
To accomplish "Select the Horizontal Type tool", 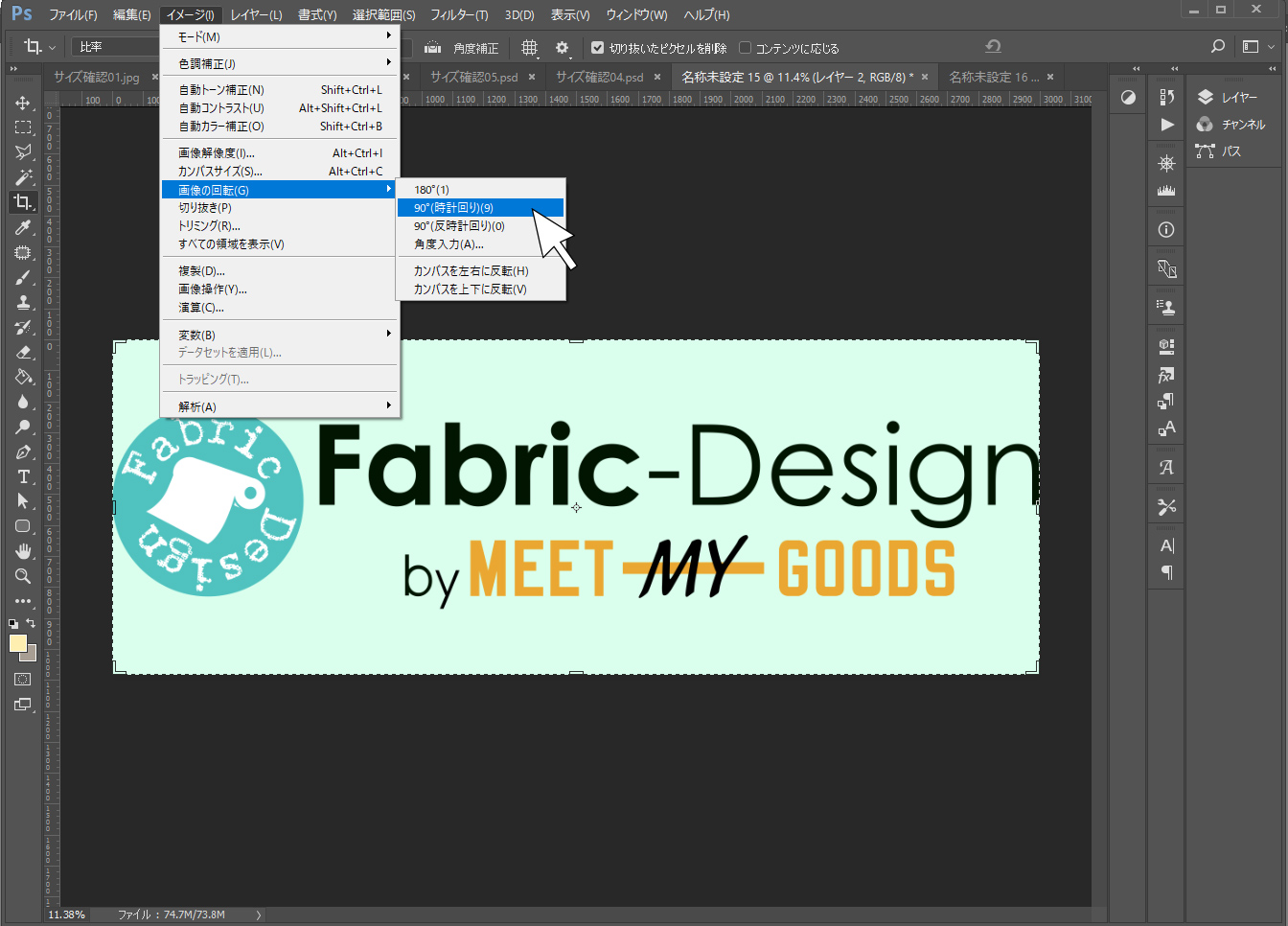I will click(x=23, y=476).
